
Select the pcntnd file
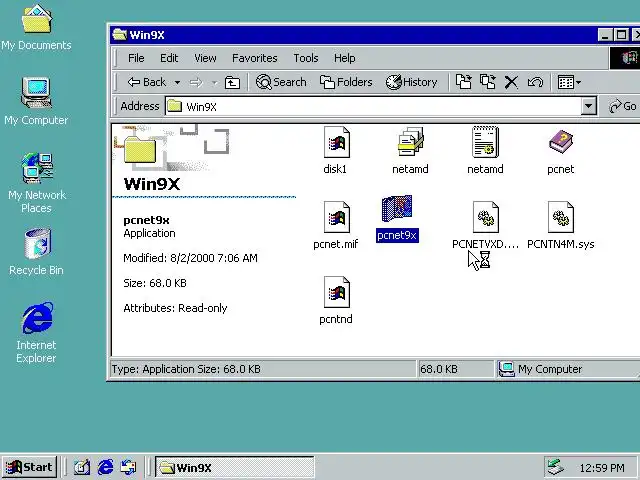point(336,292)
